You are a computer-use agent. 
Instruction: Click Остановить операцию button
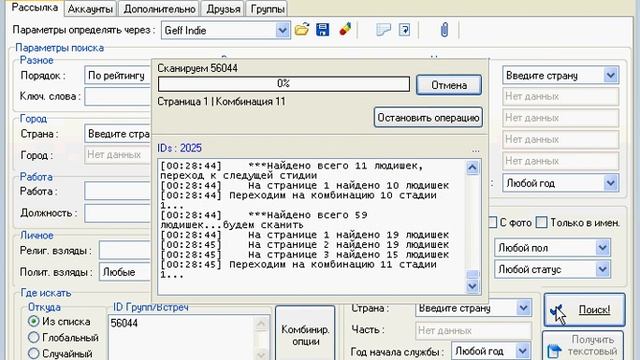click(428, 118)
